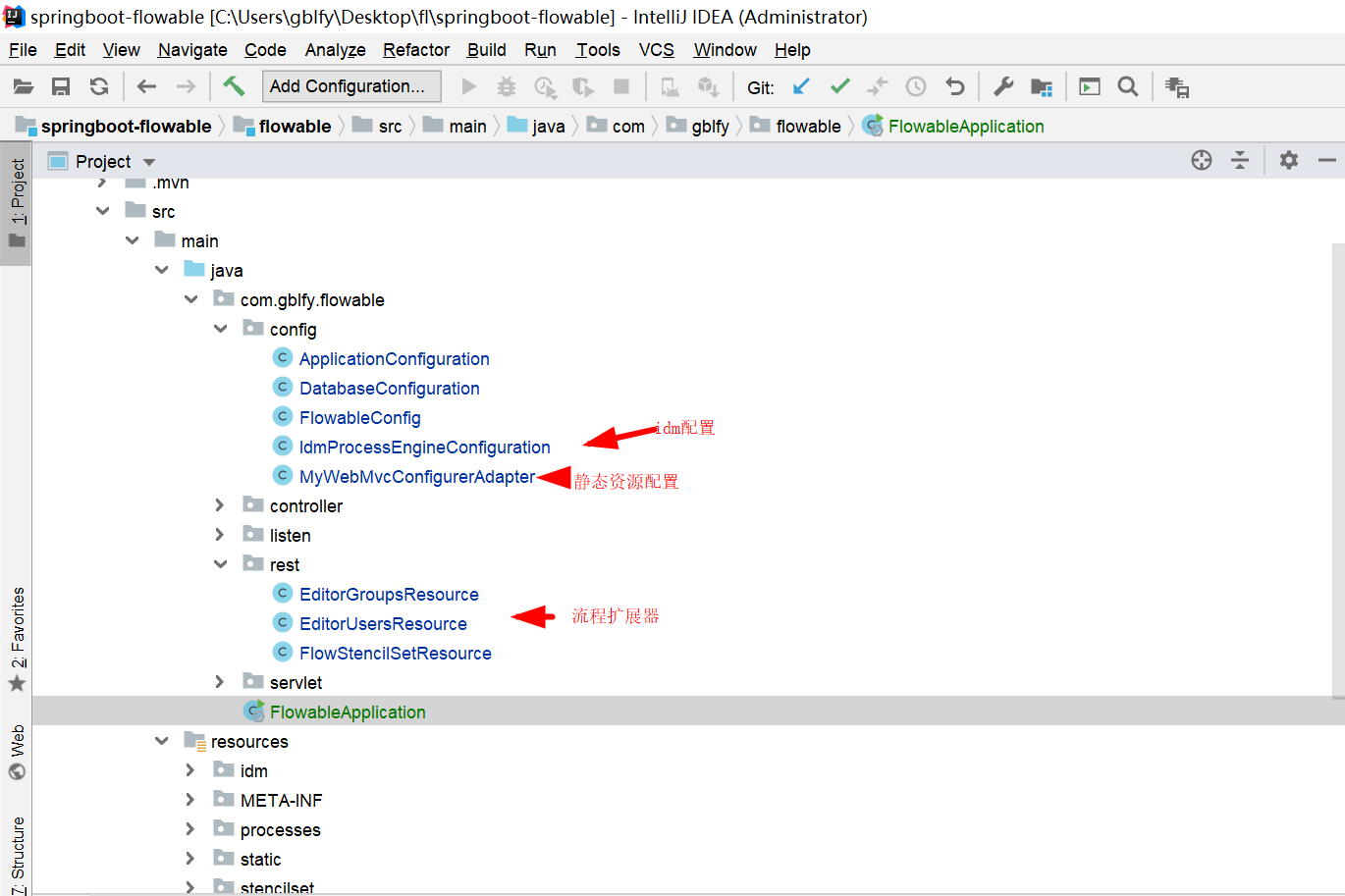
Task: Synchronize project with the refresh icon
Action: 99,86
